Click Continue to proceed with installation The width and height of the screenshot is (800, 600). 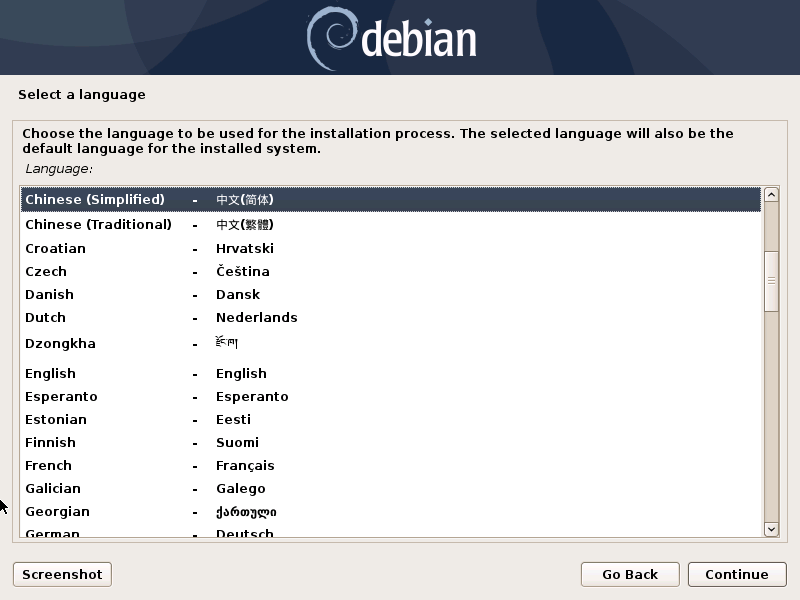(x=737, y=574)
